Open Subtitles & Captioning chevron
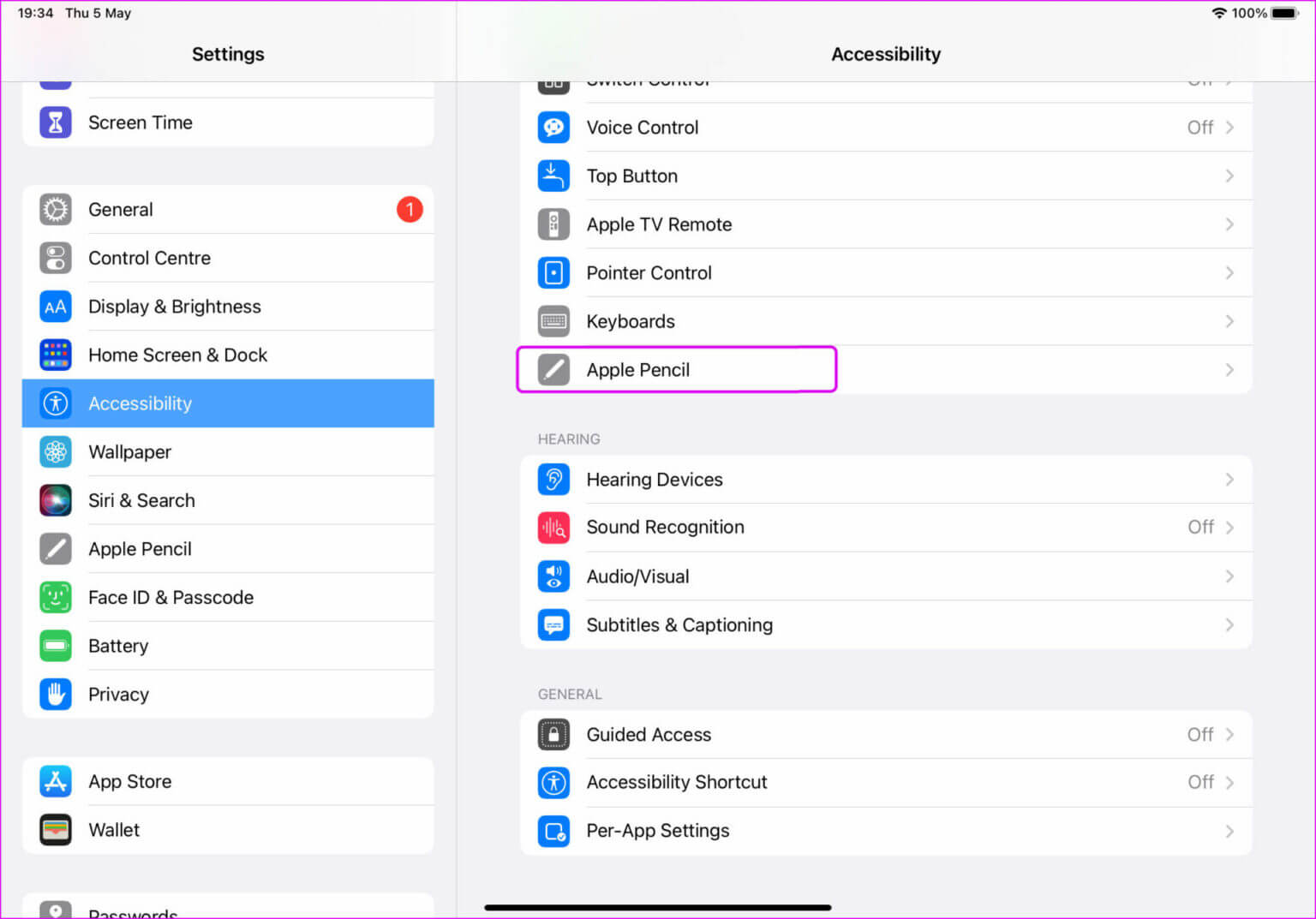Viewport: 1316px width, 919px height. click(x=1229, y=624)
